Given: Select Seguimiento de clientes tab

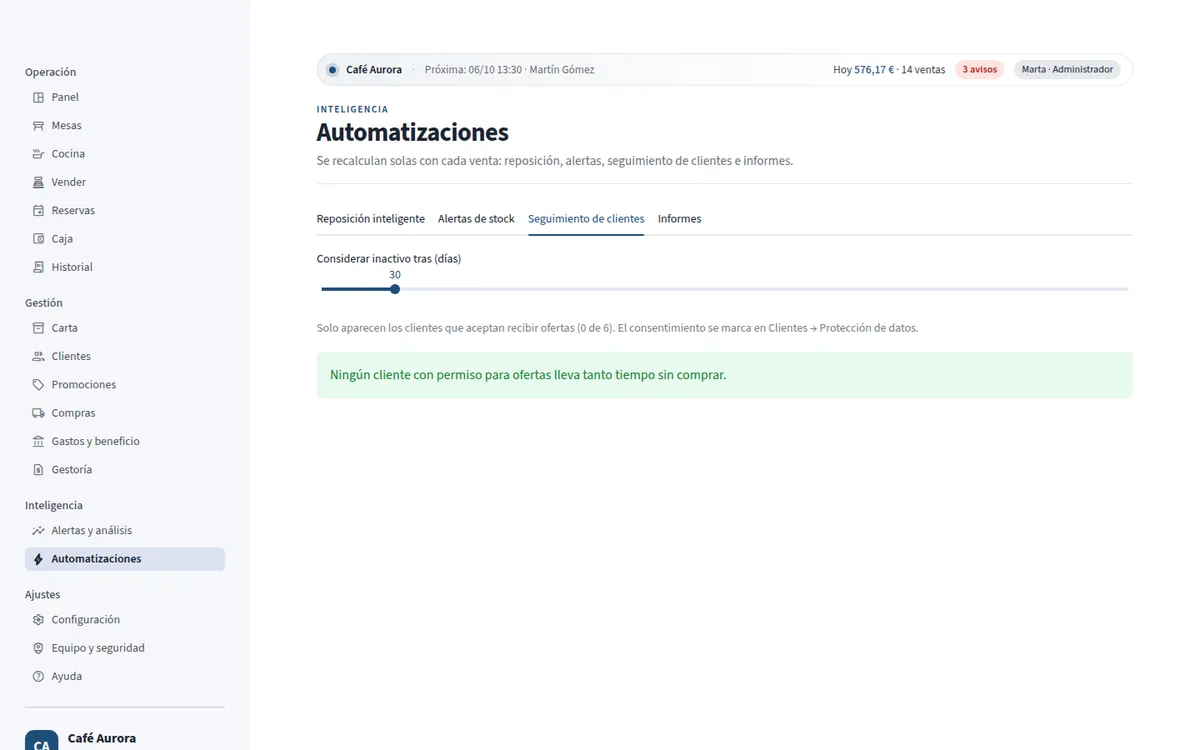Looking at the screenshot, I should click(586, 219).
